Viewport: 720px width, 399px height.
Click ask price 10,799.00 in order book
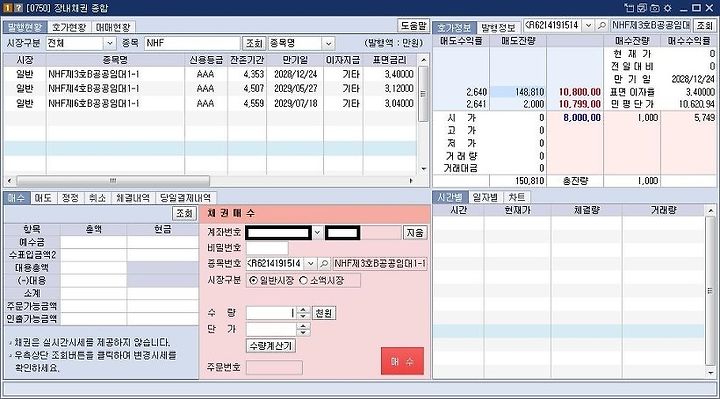[x=579, y=104]
